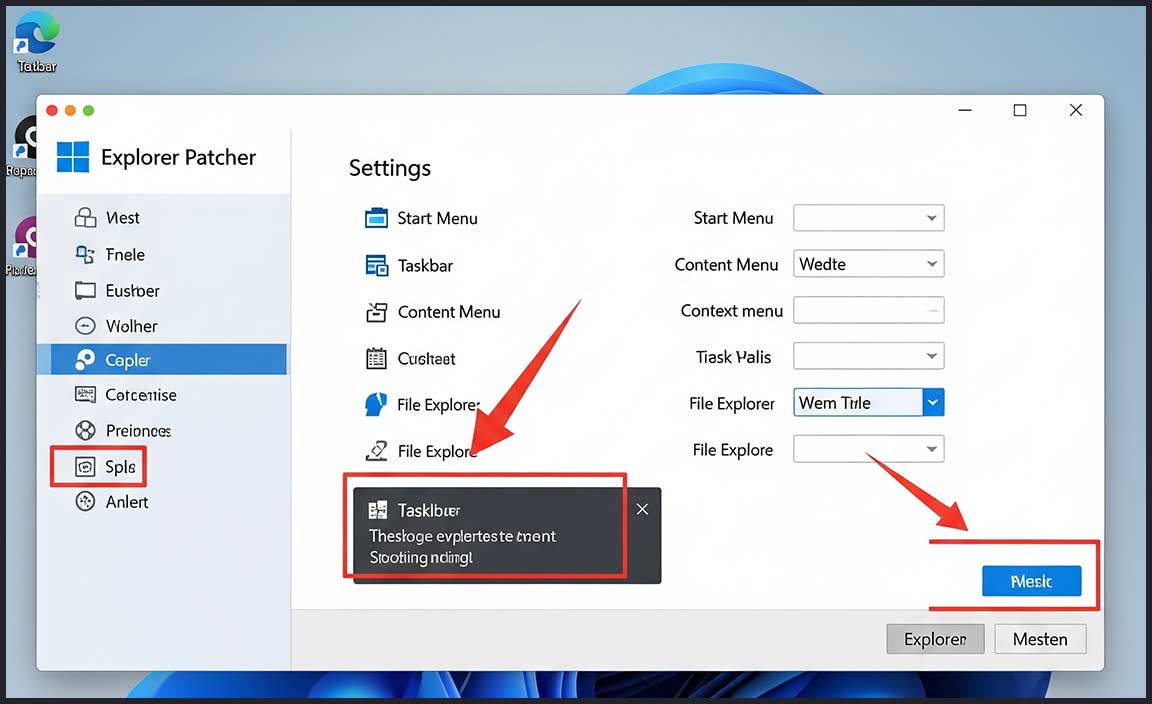Click the Preionoes sidebar icon
Image resolution: width=1152 pixels, height=704 pixels.
click(86, 431)
